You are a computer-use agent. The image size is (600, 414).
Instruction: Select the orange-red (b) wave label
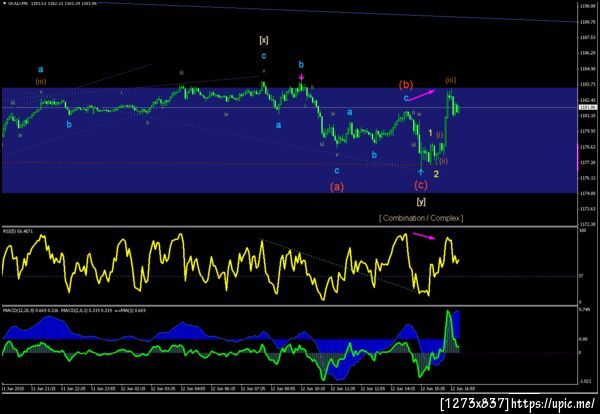tap(406, 85)
